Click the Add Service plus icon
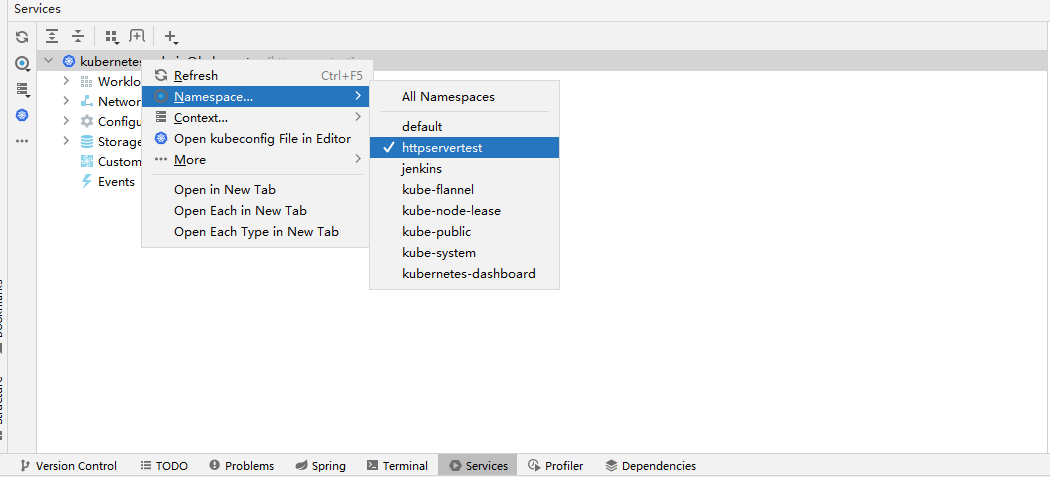Viewport: 1050px width, 477px height. click(170, 37)
